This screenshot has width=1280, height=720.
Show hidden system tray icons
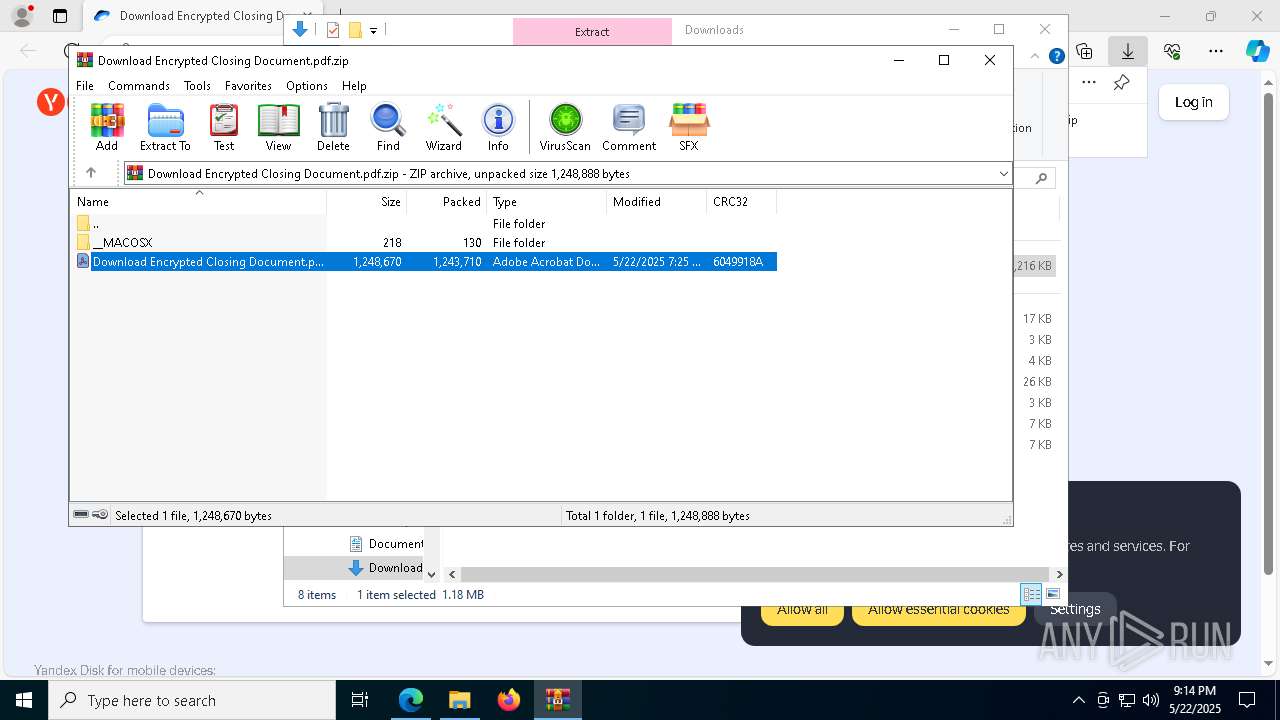[x=1078, y=700]
